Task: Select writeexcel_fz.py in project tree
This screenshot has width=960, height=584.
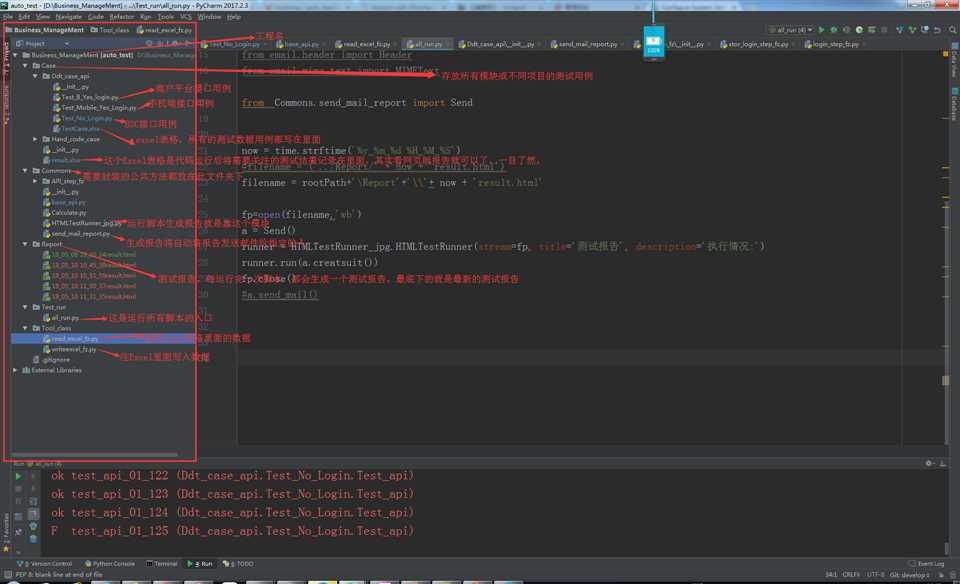Action: click(x=70, y=350)
